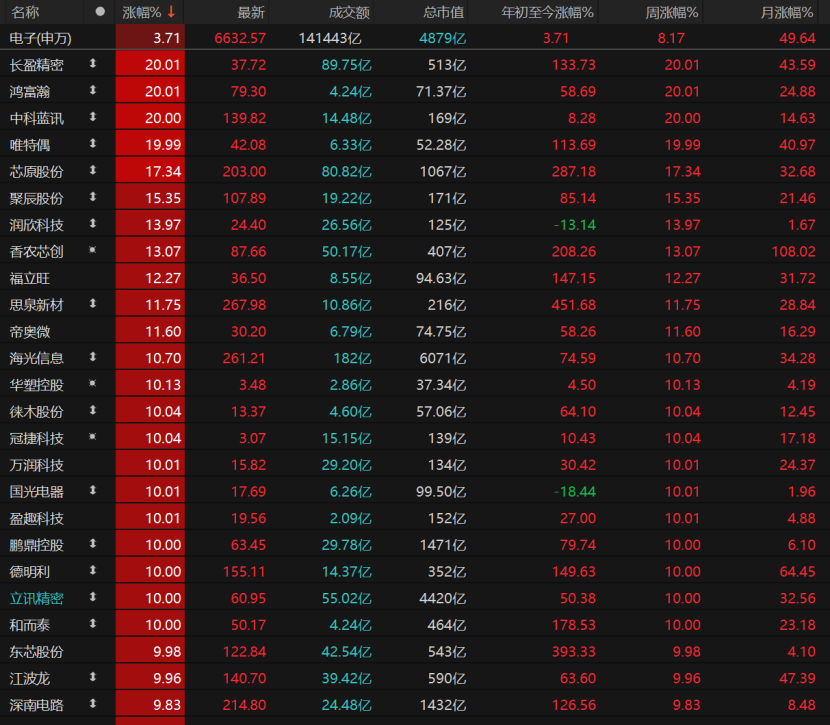
Task: Click the star marker next to 华塑控股
Action: (x=93, y=383)
